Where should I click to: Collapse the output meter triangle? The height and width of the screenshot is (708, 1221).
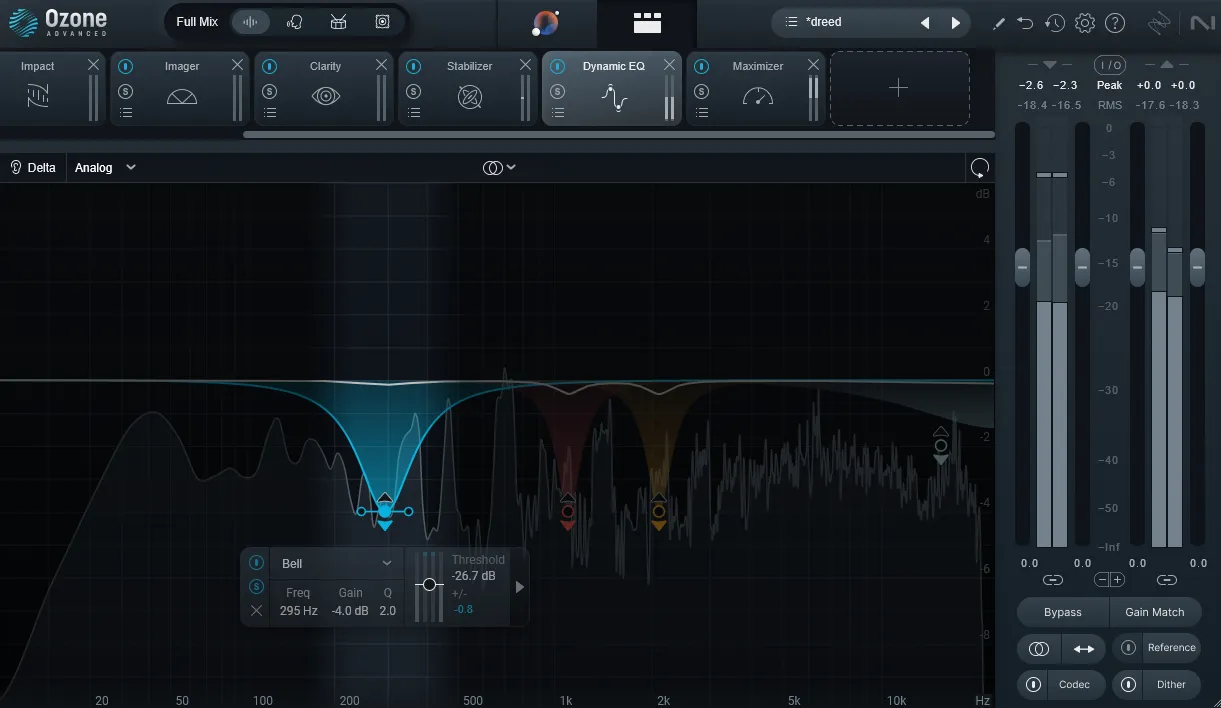pyautogui.click(x=1166, y=65)
